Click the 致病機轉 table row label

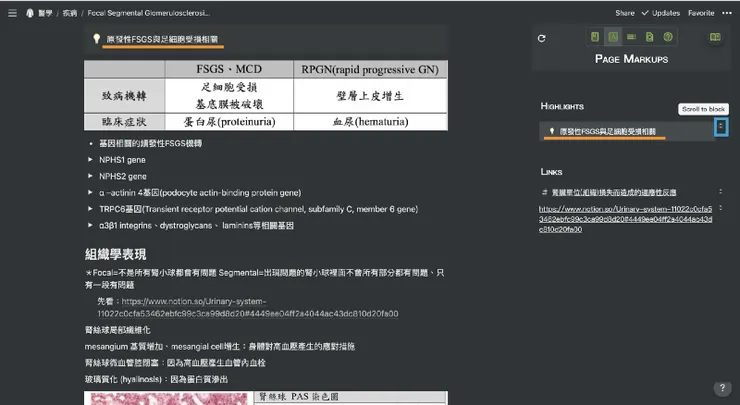125,96
